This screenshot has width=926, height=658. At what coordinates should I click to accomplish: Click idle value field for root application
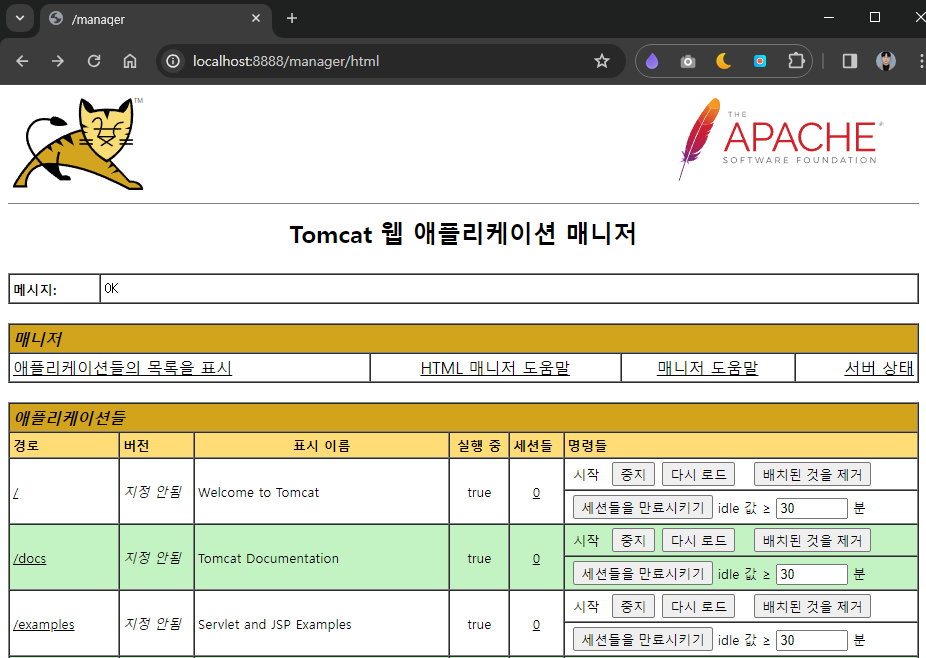pyautogui.click(x=811, y=508)
